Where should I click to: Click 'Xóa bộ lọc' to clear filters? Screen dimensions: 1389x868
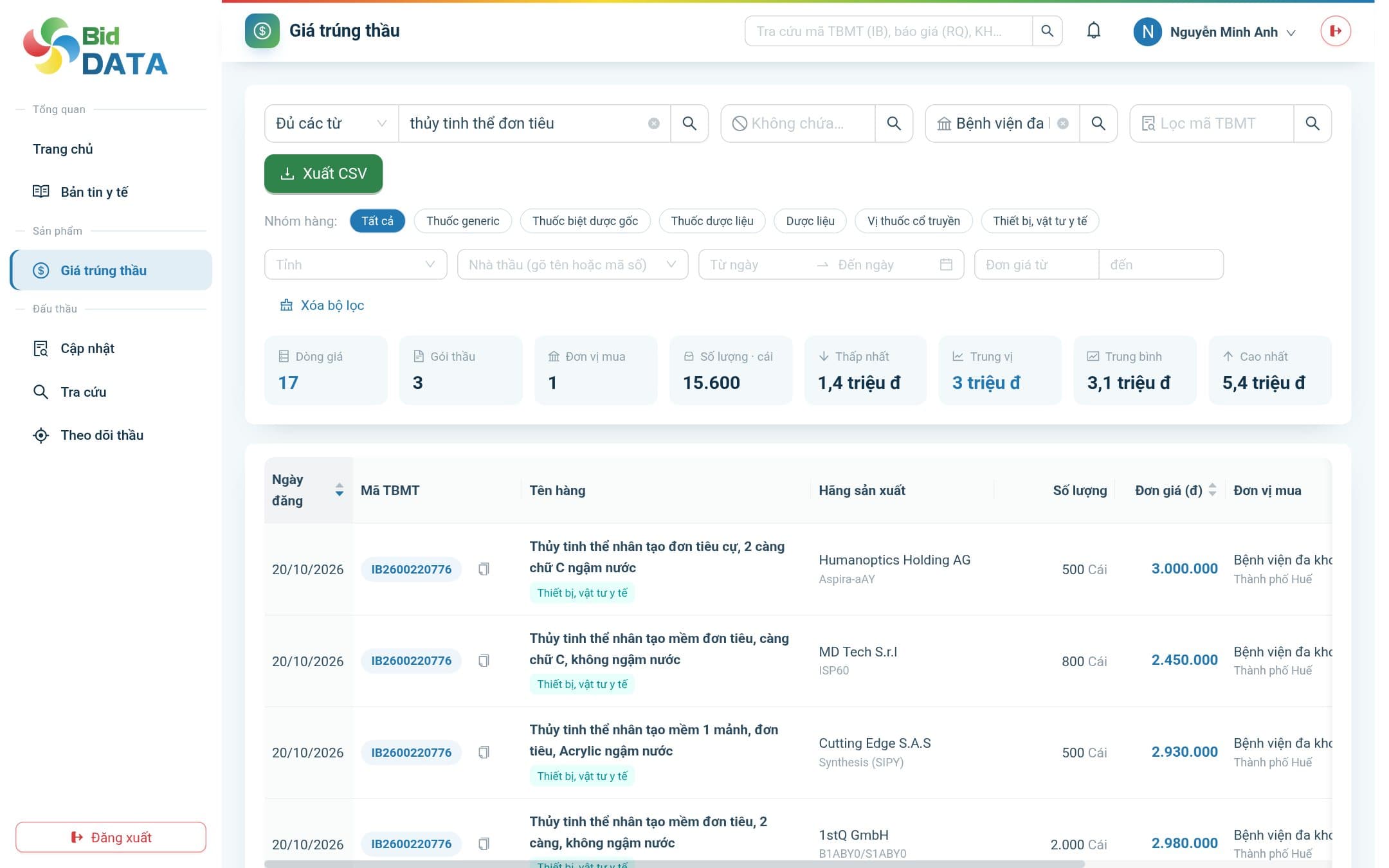322,305
